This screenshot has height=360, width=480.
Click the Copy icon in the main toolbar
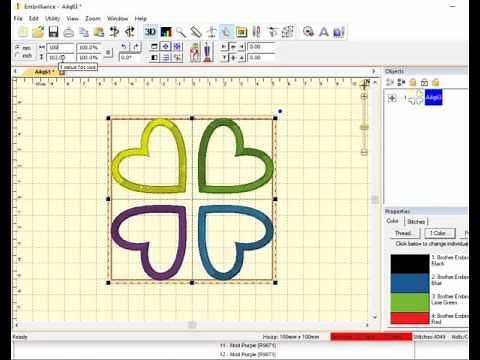click(84, 32)
